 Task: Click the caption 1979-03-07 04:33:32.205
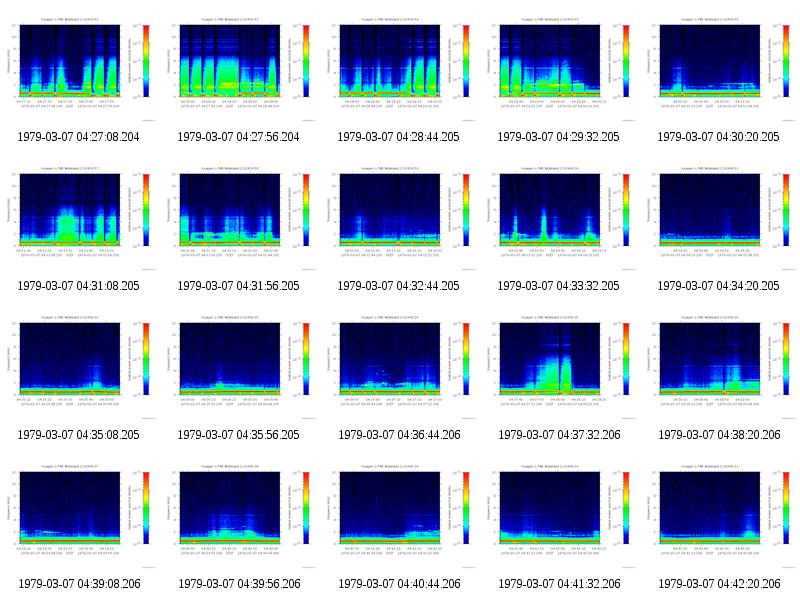[x=558, y=286]
